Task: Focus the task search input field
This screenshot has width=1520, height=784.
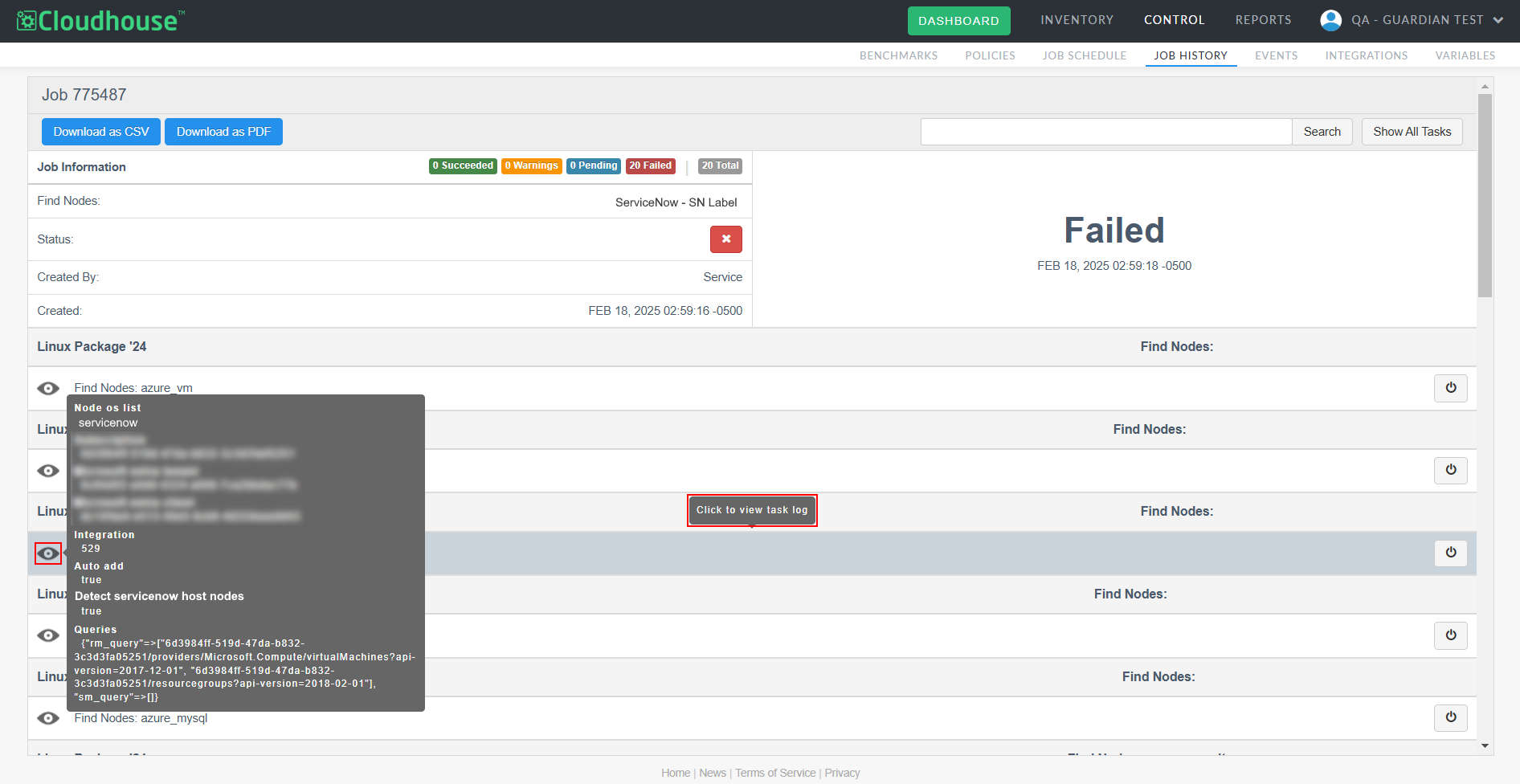Action: (1105, 132)
